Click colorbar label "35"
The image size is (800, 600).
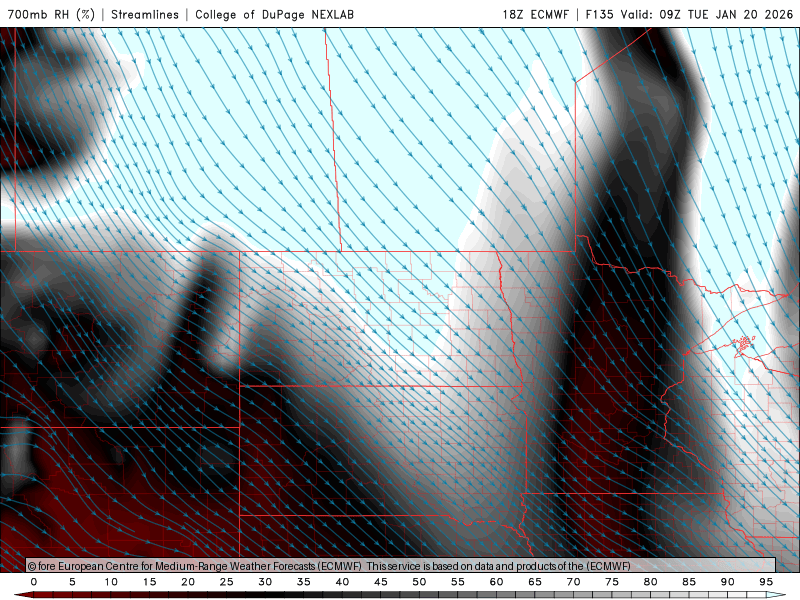click(x=304, y=582)
